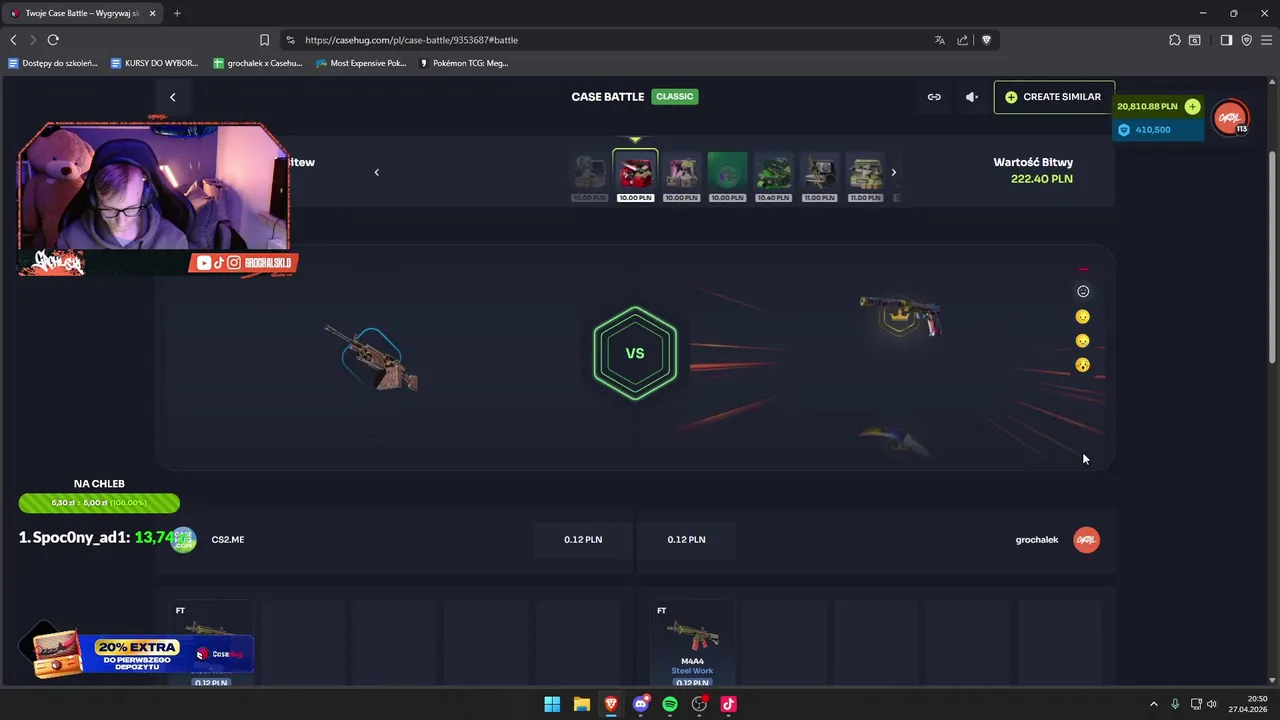The height and width of the screenshot is (720, 1280).
Task: Show previous cases with left carousel arrow
Action: tap(377, 172)
